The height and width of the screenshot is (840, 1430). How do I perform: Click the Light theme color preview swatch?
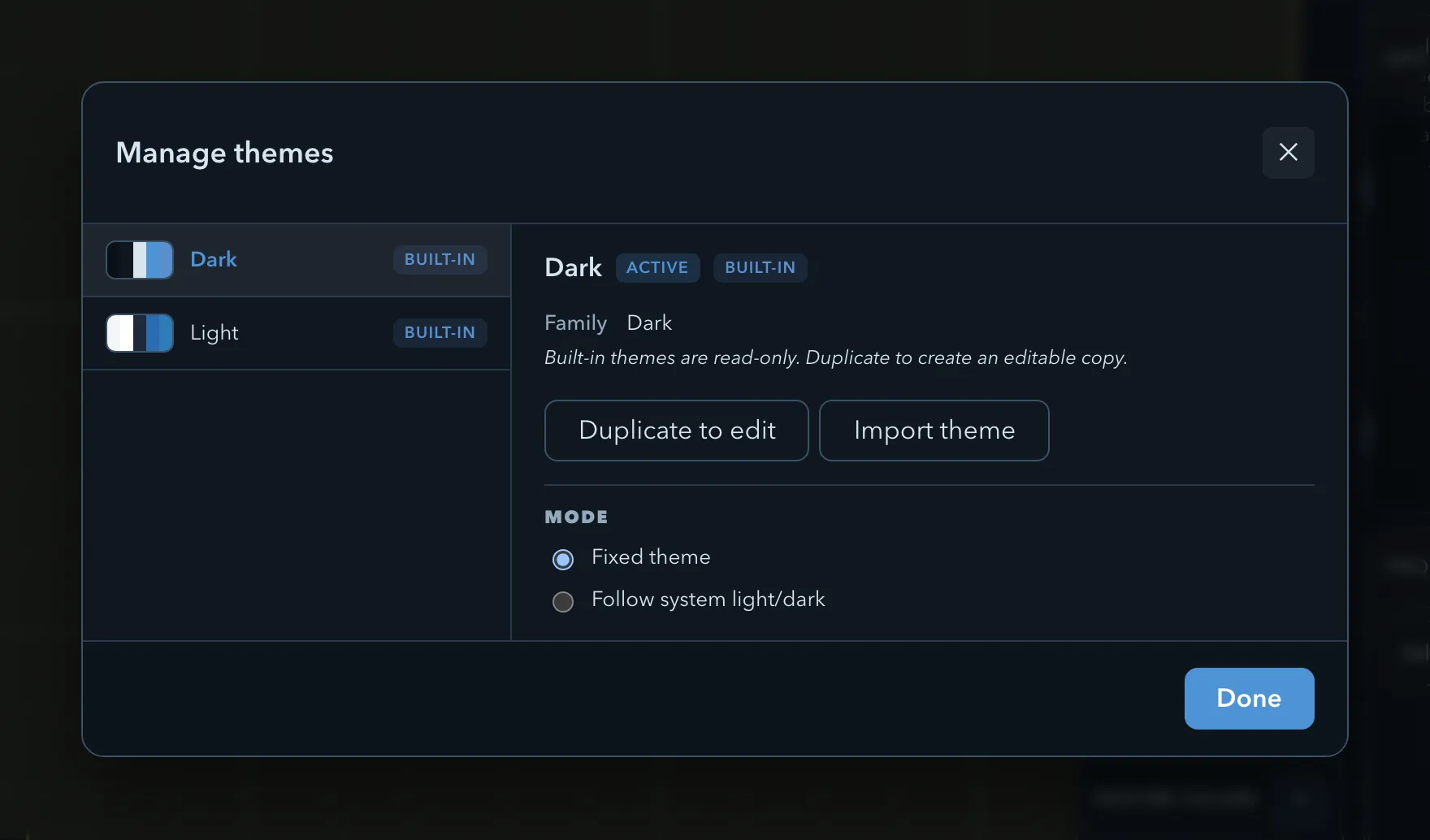click(140, 333)
